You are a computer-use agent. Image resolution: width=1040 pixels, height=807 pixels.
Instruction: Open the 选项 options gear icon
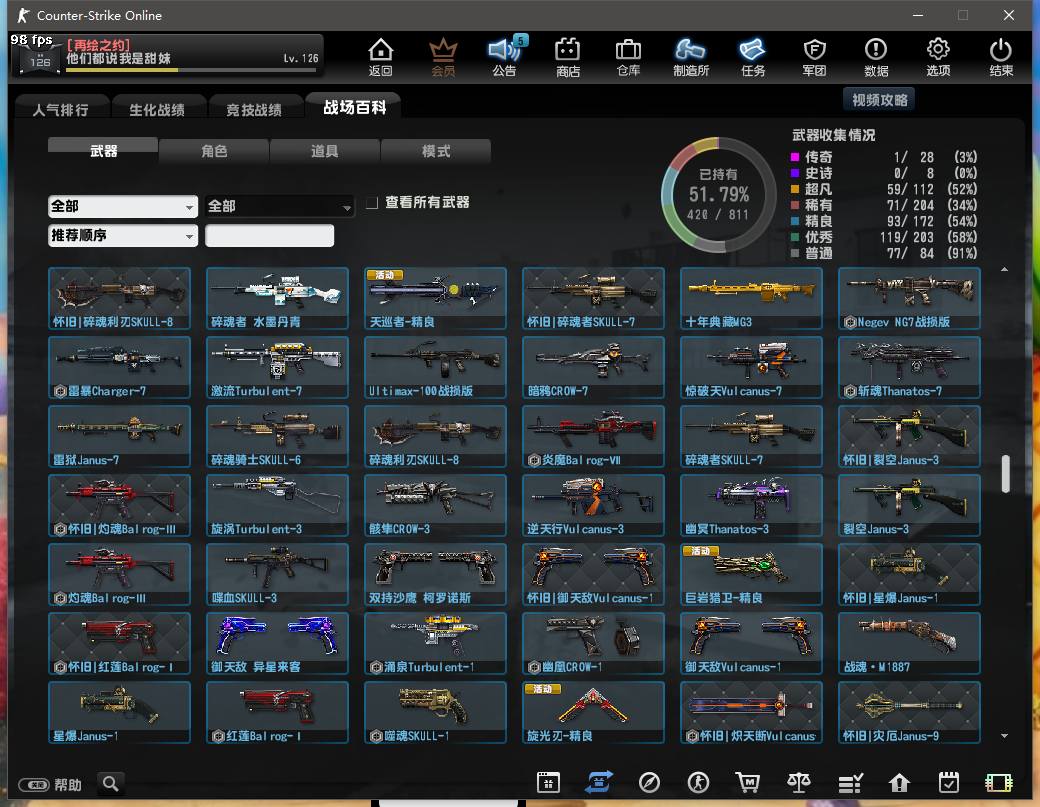[x=938, y=56]
